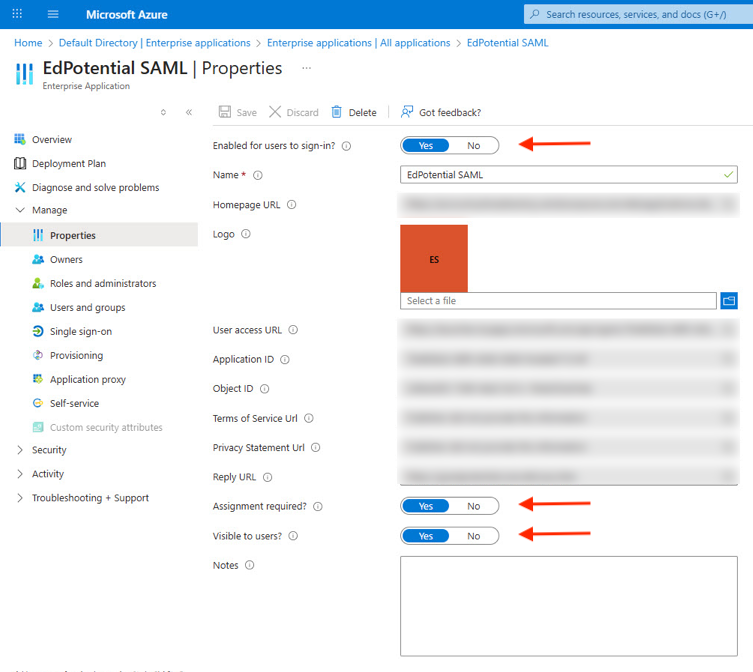Click the orange ES logo thumbnail

(x=434, y=258)
